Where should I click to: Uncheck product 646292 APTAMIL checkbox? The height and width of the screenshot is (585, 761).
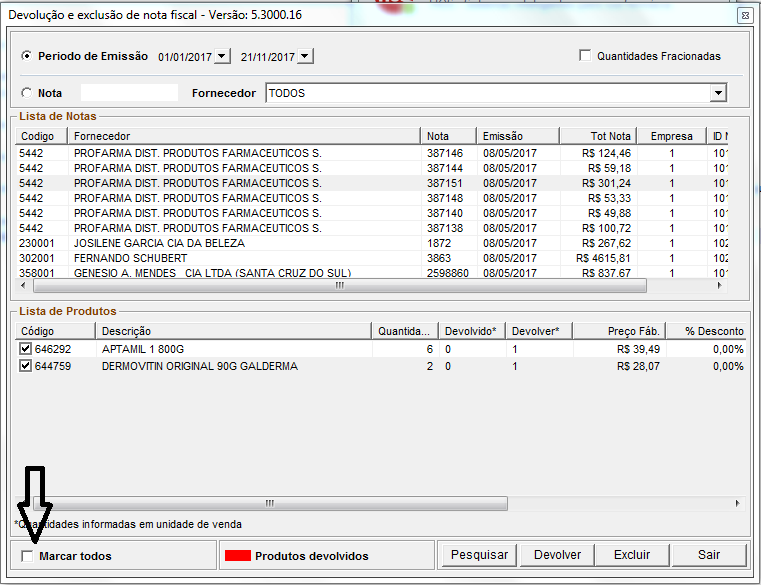point(26,350)
